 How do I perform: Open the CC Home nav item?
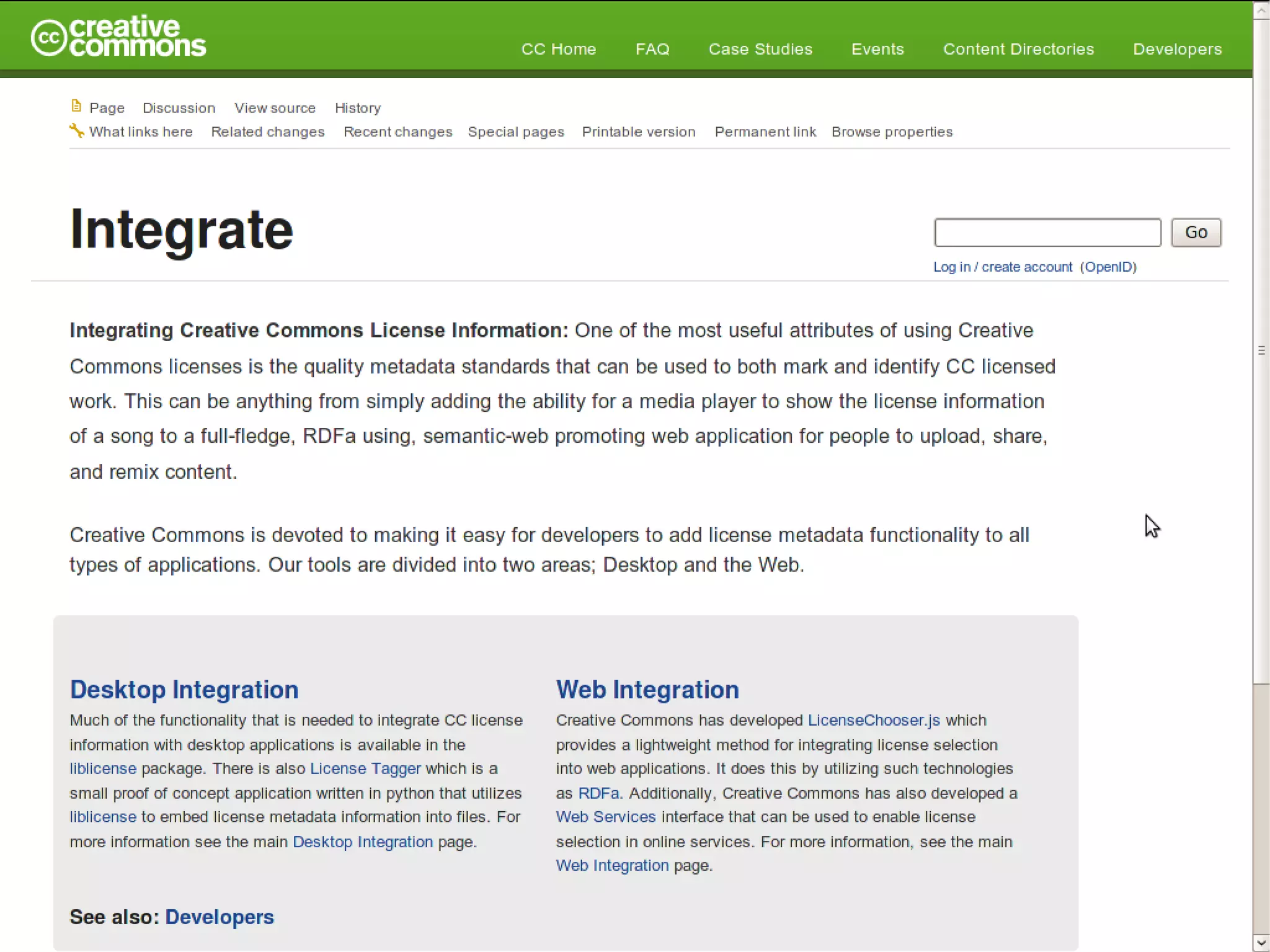558,49
